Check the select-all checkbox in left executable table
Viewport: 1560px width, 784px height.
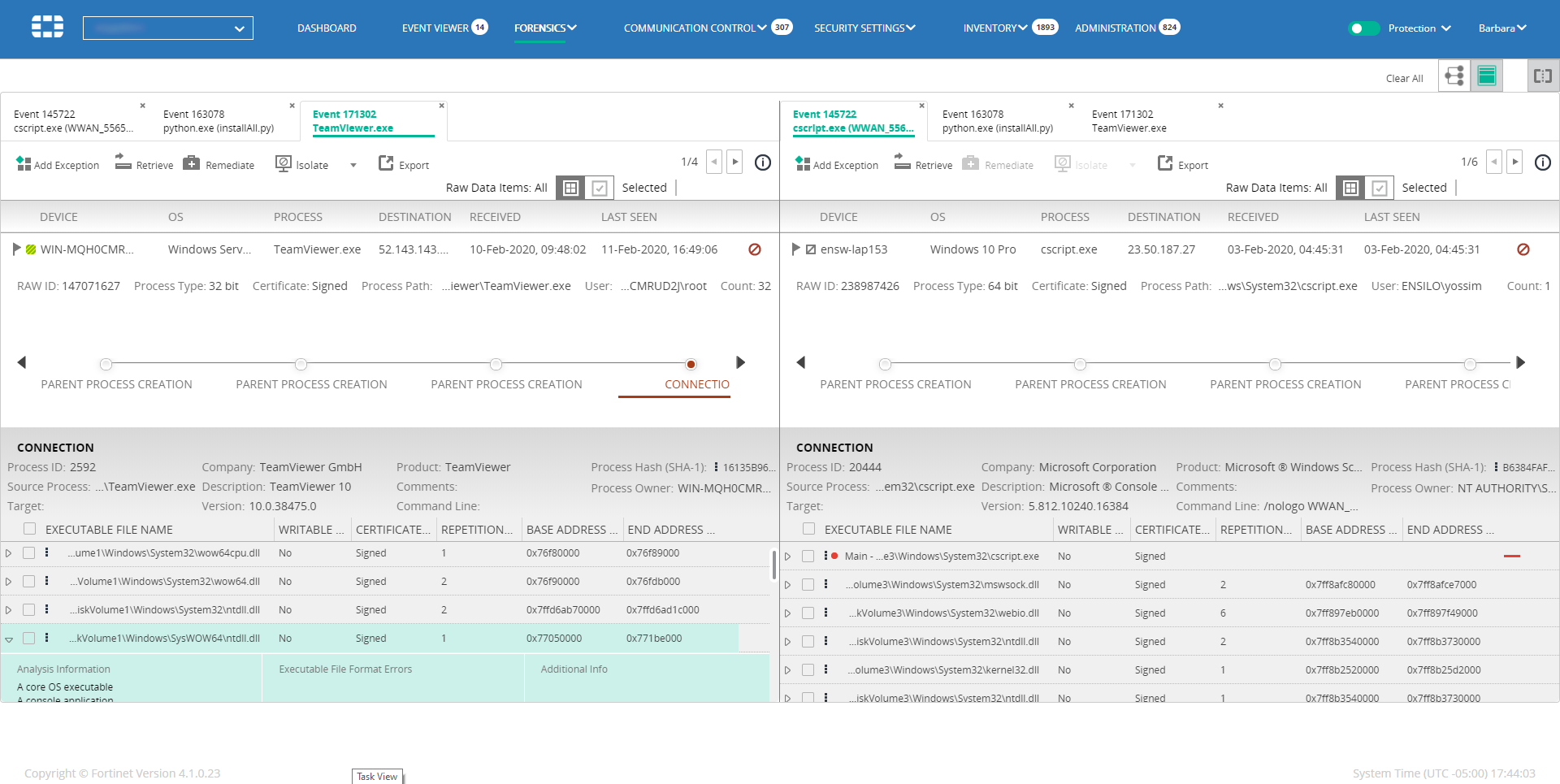30,529
